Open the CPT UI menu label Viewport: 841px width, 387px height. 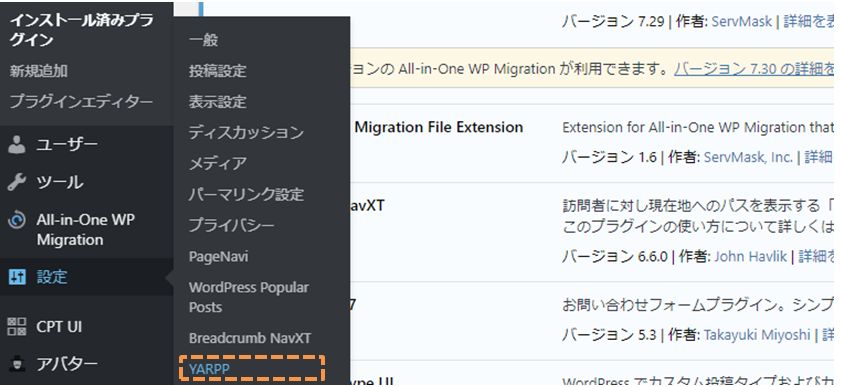click(x=59, y=326)
